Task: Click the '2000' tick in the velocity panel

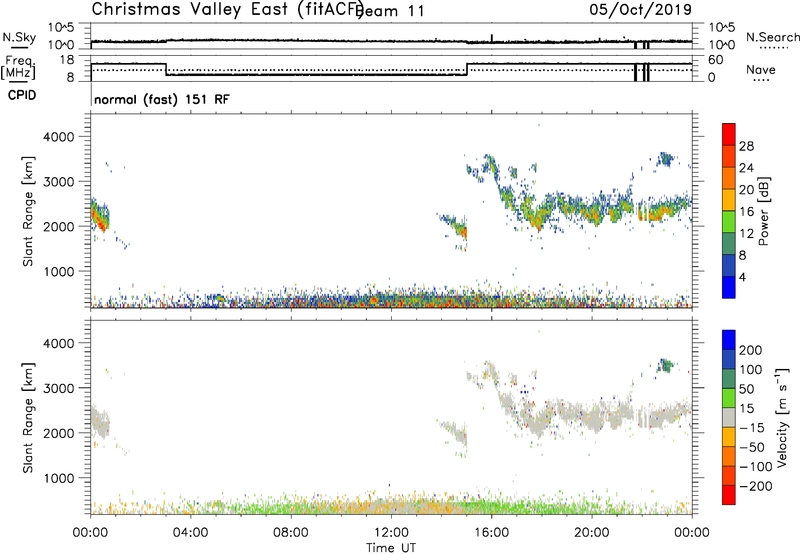Action: pyautogui.click(x=58, y=433)
